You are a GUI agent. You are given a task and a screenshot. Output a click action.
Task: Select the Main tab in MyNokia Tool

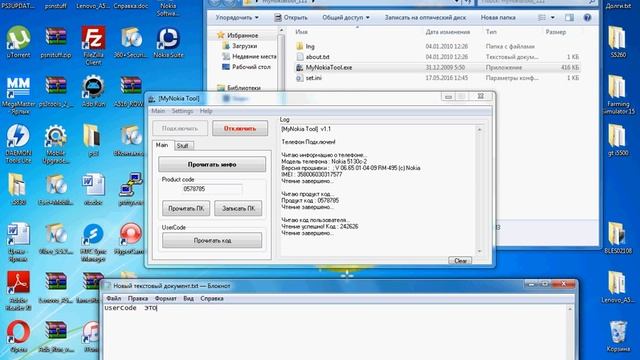(x=162, y=145)
